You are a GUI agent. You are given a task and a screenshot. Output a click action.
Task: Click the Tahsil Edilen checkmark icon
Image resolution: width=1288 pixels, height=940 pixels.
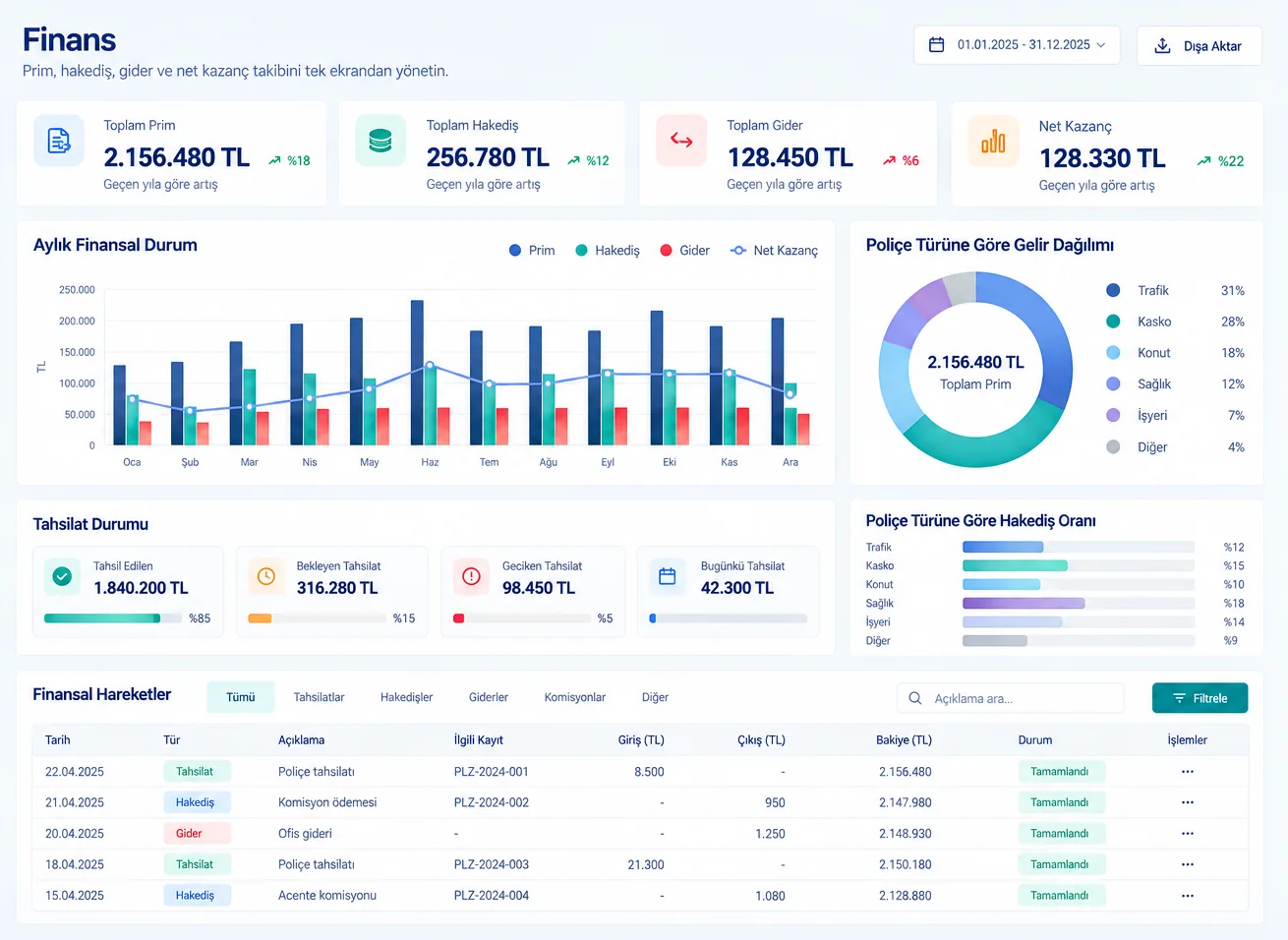point(62,576)
